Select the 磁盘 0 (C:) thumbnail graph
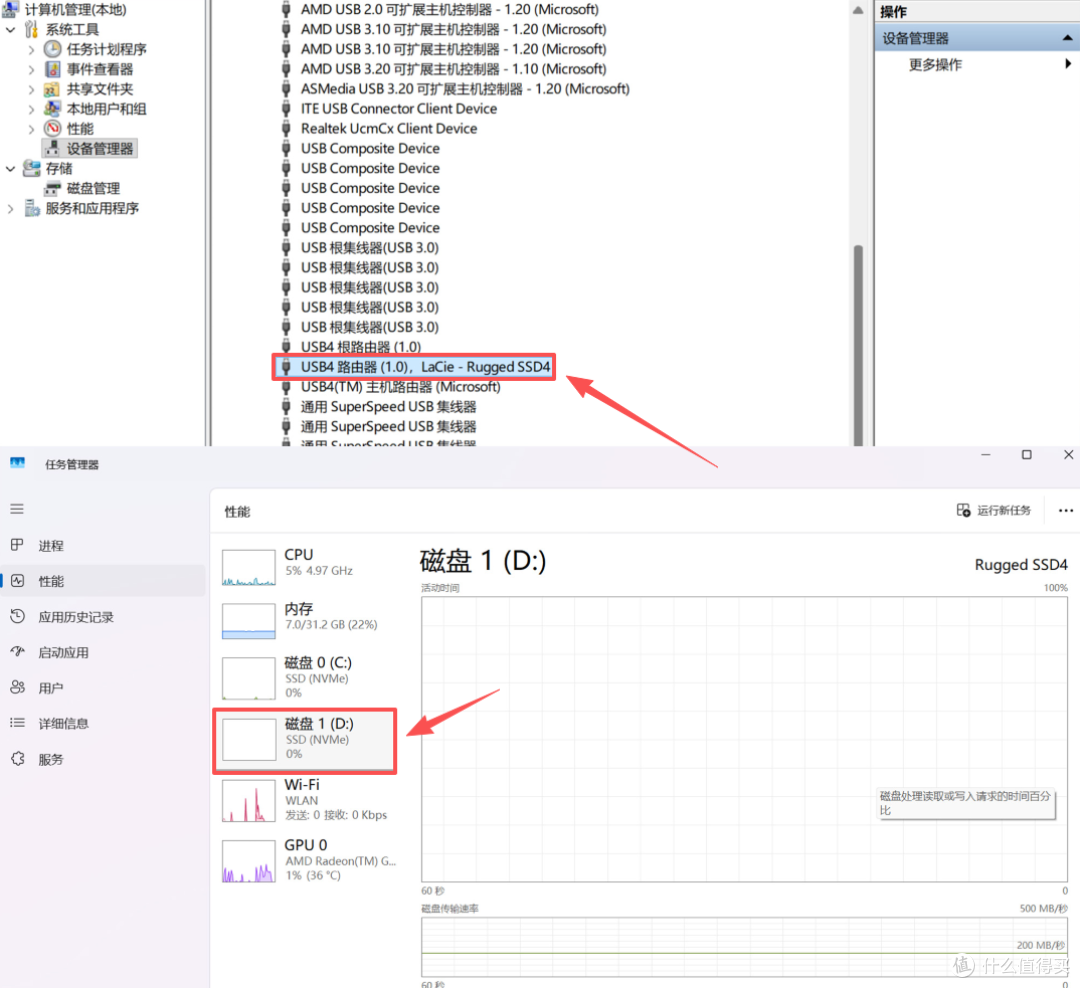The height and width of the screenshot is (988, 1080). tap(249, 679)
